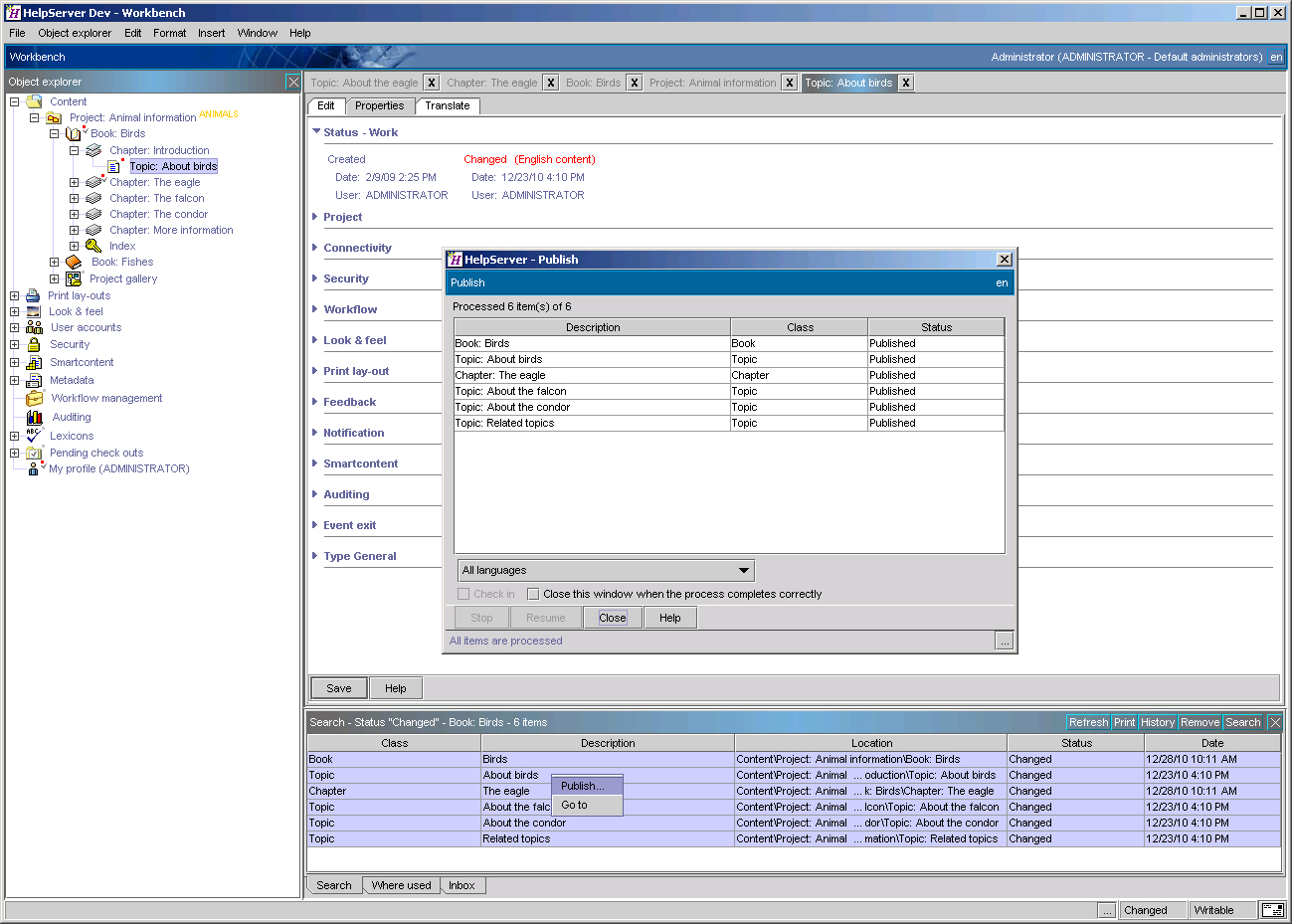The height and width of the screenshot is (924, 1292).
Task: Close the Project: Animal information tab
Action: (790, 83)
